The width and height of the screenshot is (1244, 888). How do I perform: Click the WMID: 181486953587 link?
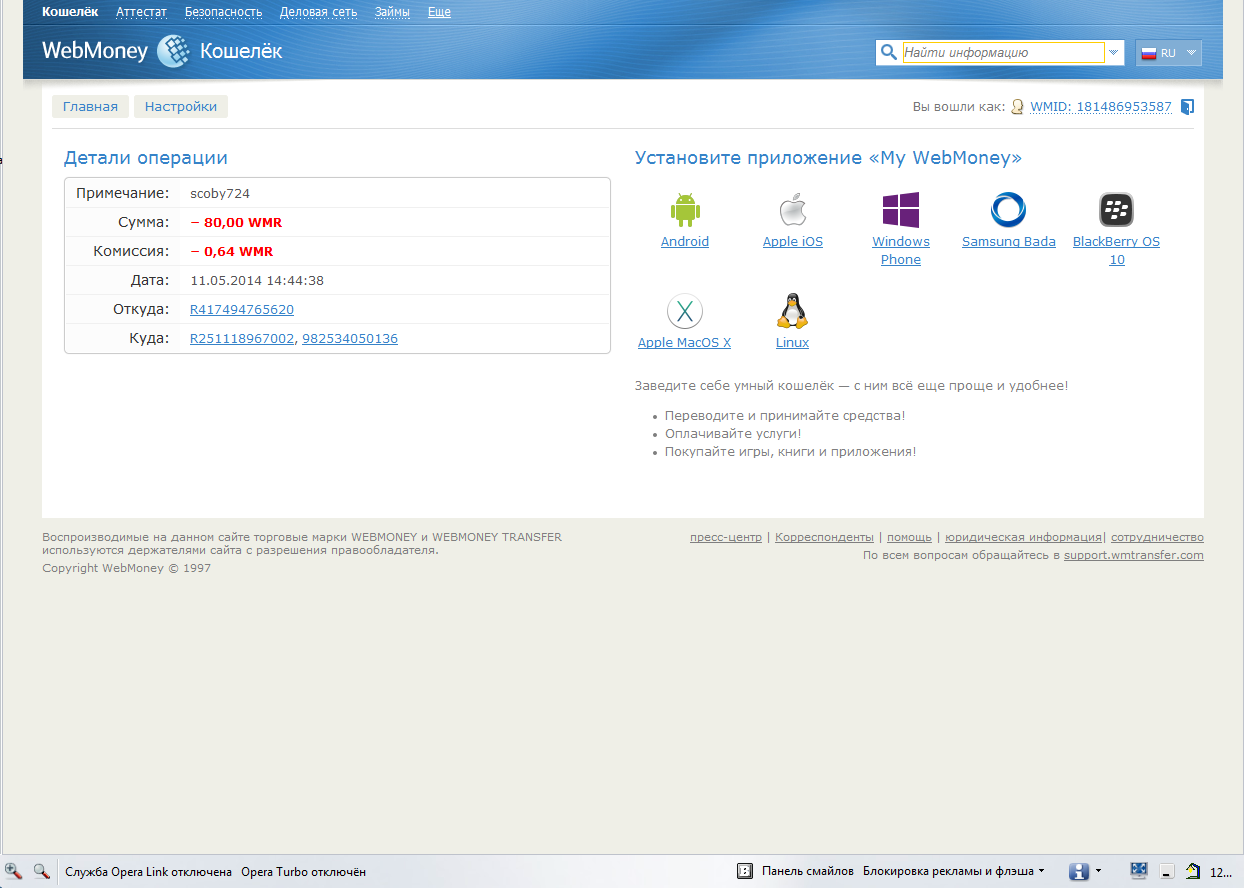[x=1101, y=107]
